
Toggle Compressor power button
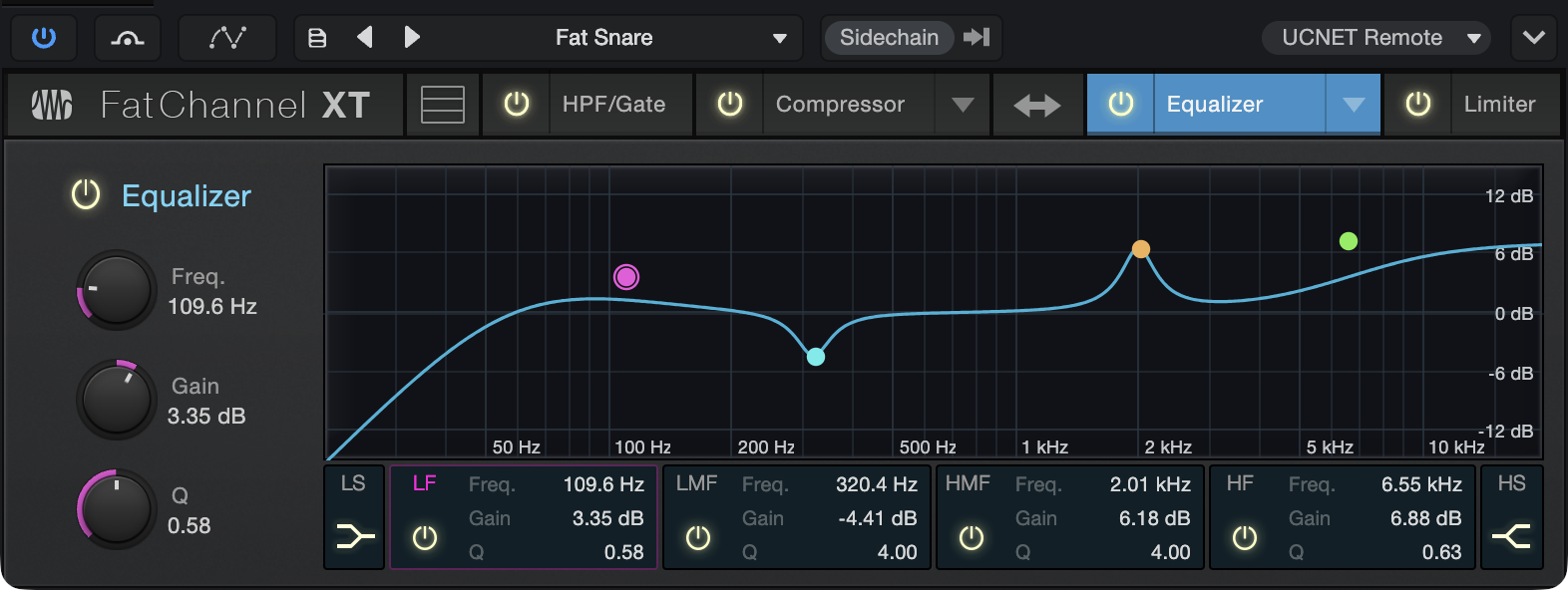730,104
